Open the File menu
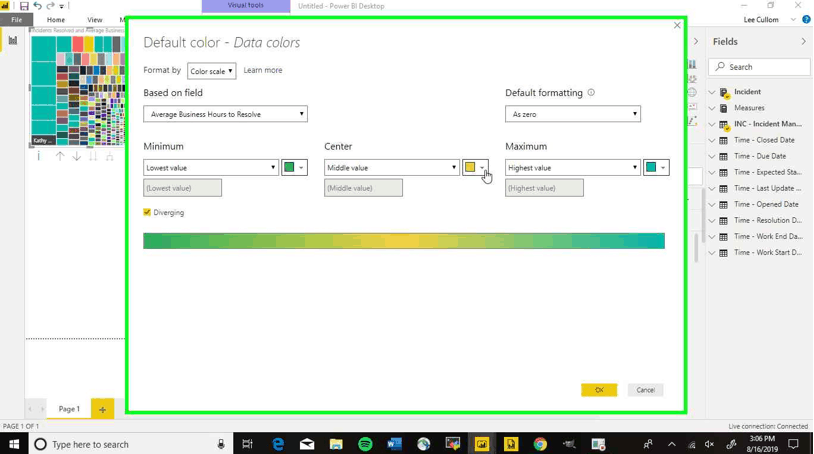This screenshot has width=814, height=454. click(x=17, y=20)
